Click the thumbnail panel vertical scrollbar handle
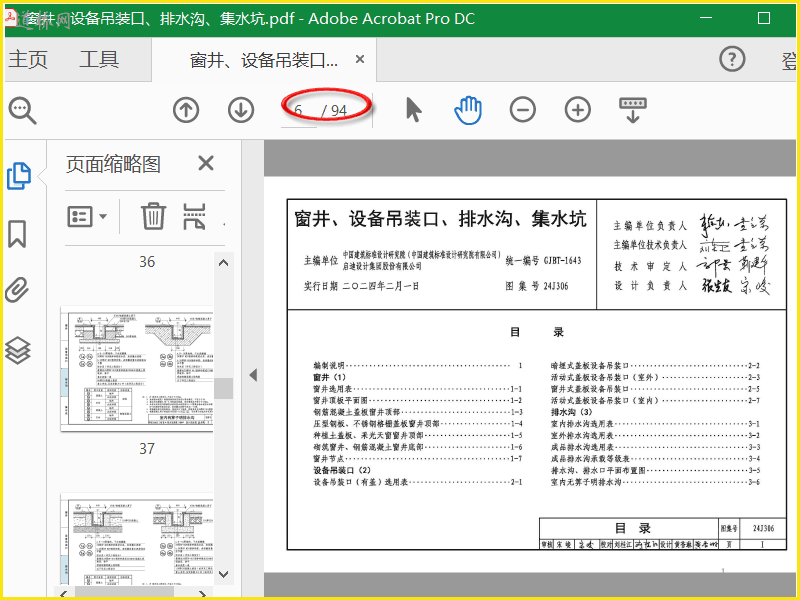Image resolution: width=800 pixels, height=600 pixels. coord(223,388)
